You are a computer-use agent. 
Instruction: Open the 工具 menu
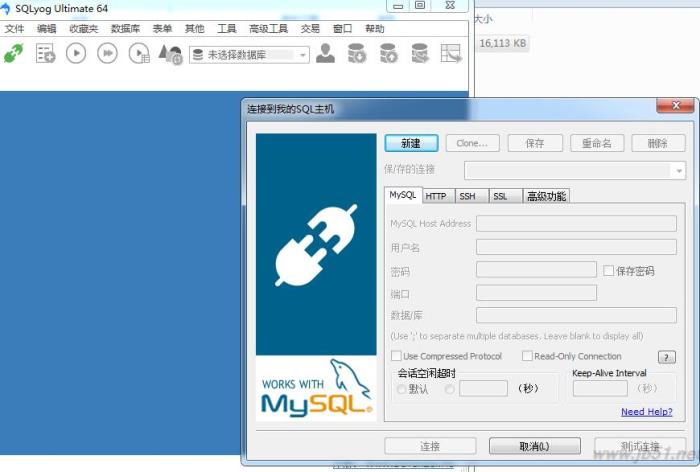tap(227, 29)
